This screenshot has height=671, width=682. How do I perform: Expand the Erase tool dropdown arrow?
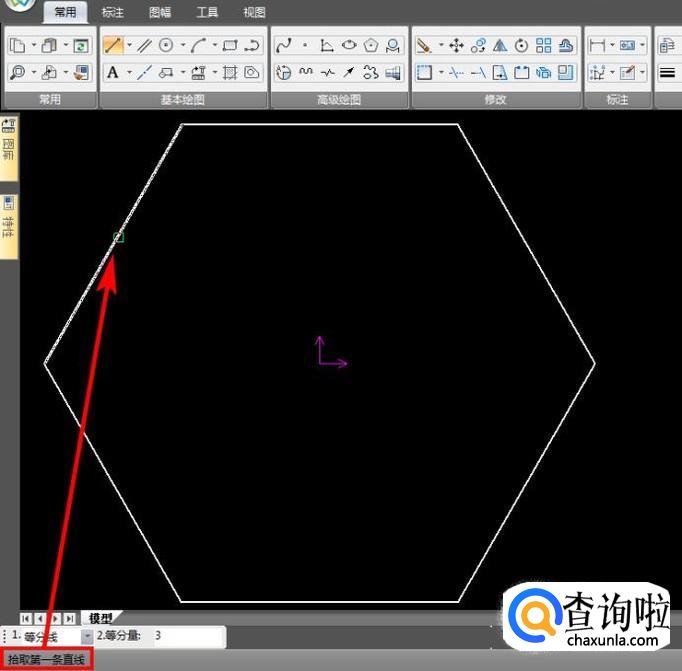pos(441,45)
